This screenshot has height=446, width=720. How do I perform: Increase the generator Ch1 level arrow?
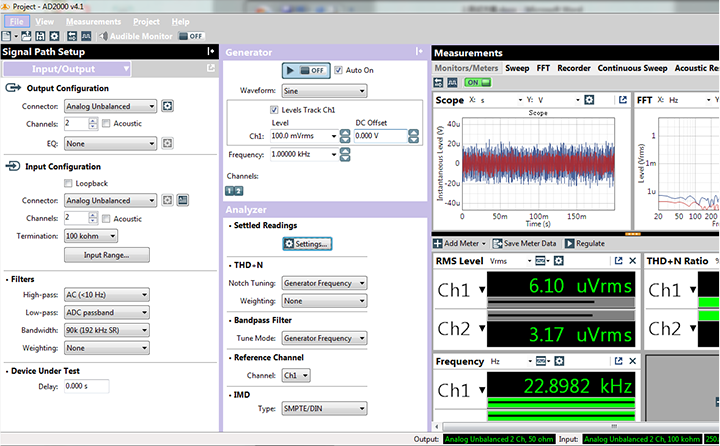click(x=345, y=132)
